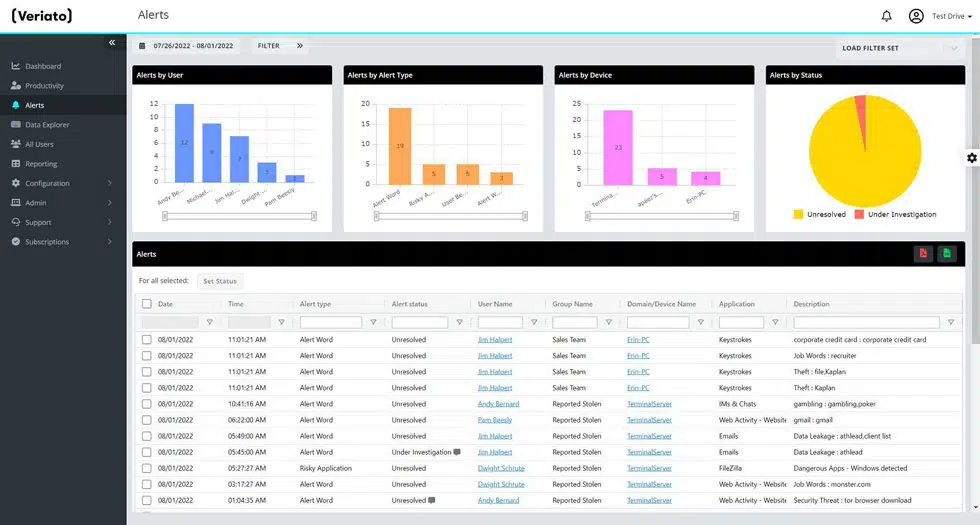Viewport: 980px width, 525px height.
Task: Toggle the select-all checkbox in Date header
Action: pos(147,304)
